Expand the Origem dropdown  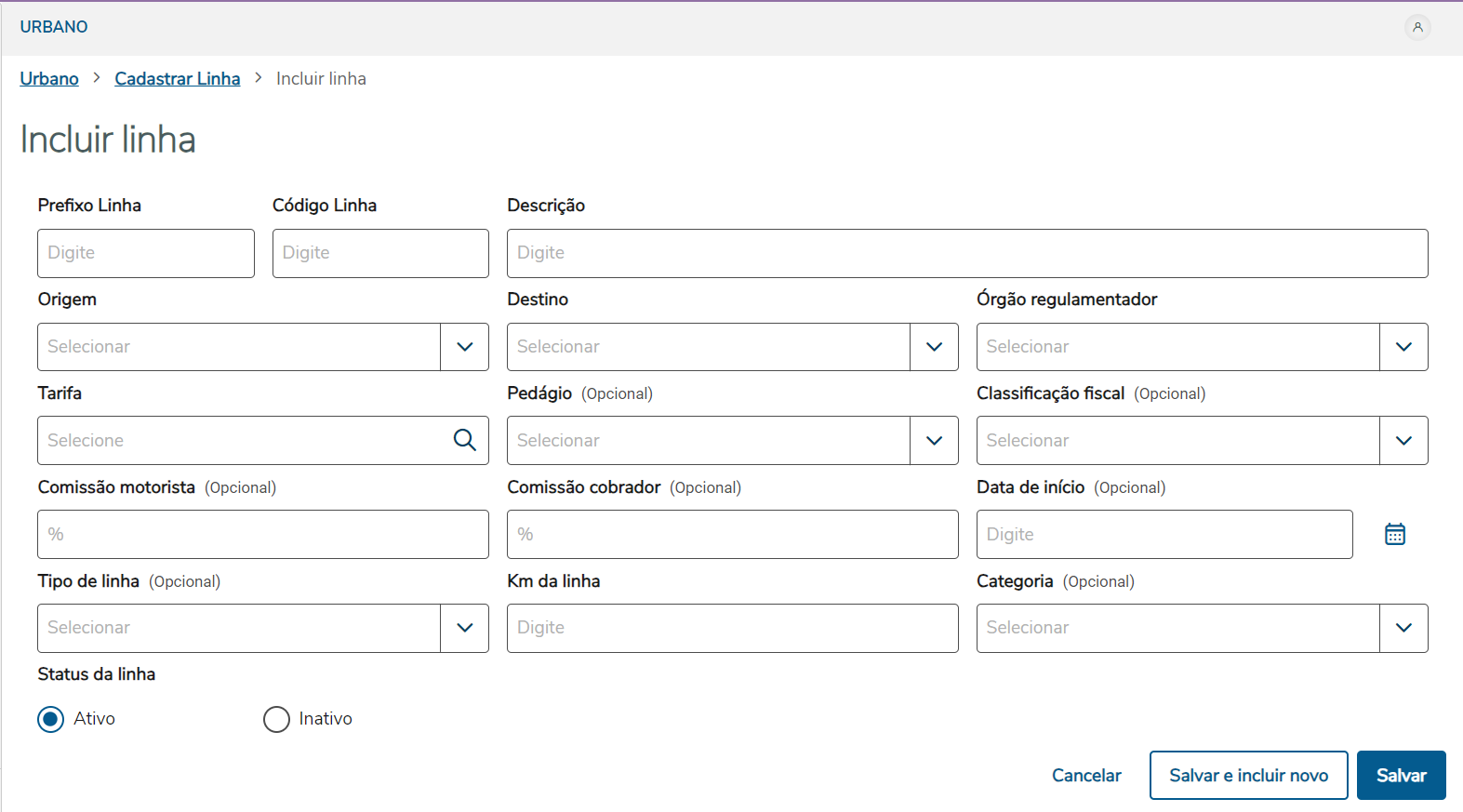(464, 347)
